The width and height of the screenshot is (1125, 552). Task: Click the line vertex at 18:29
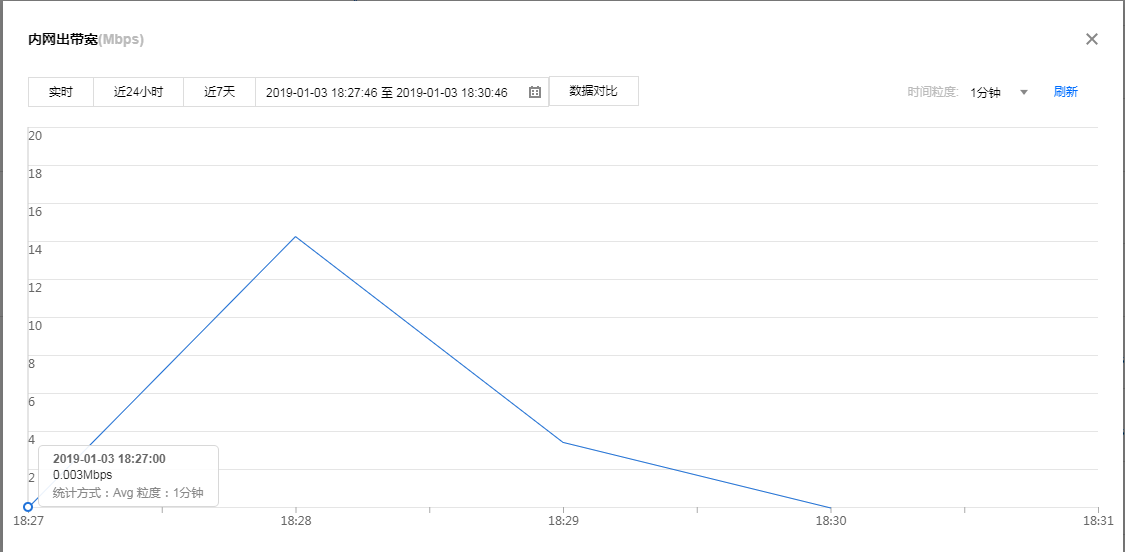(563, 442)
